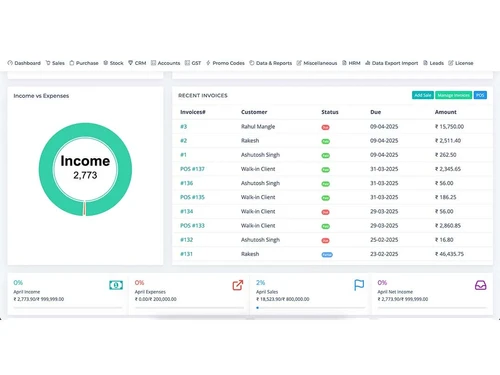Click red status badge for Rahul Mangle
Image resolution: width=500 pixels, height=375 pixels.
[x=325, y=127]
